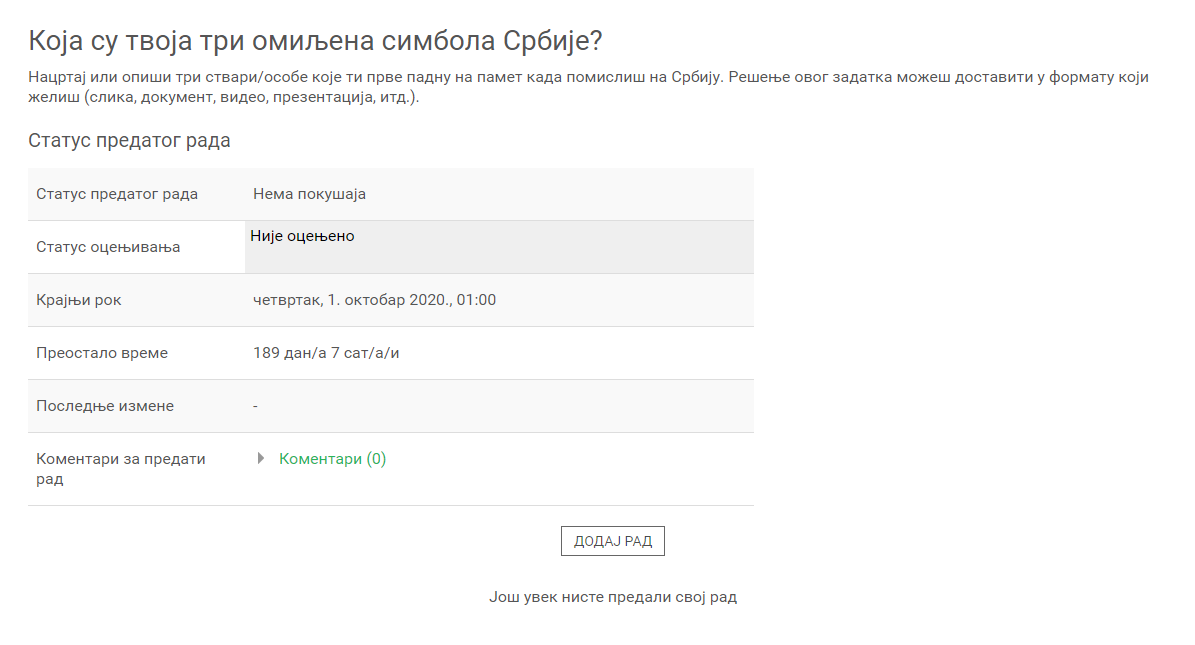The height and width of the screenshot is (645, 1195).
Task: Open the Коментари (0) link
Action: click(x=332, y=459)
